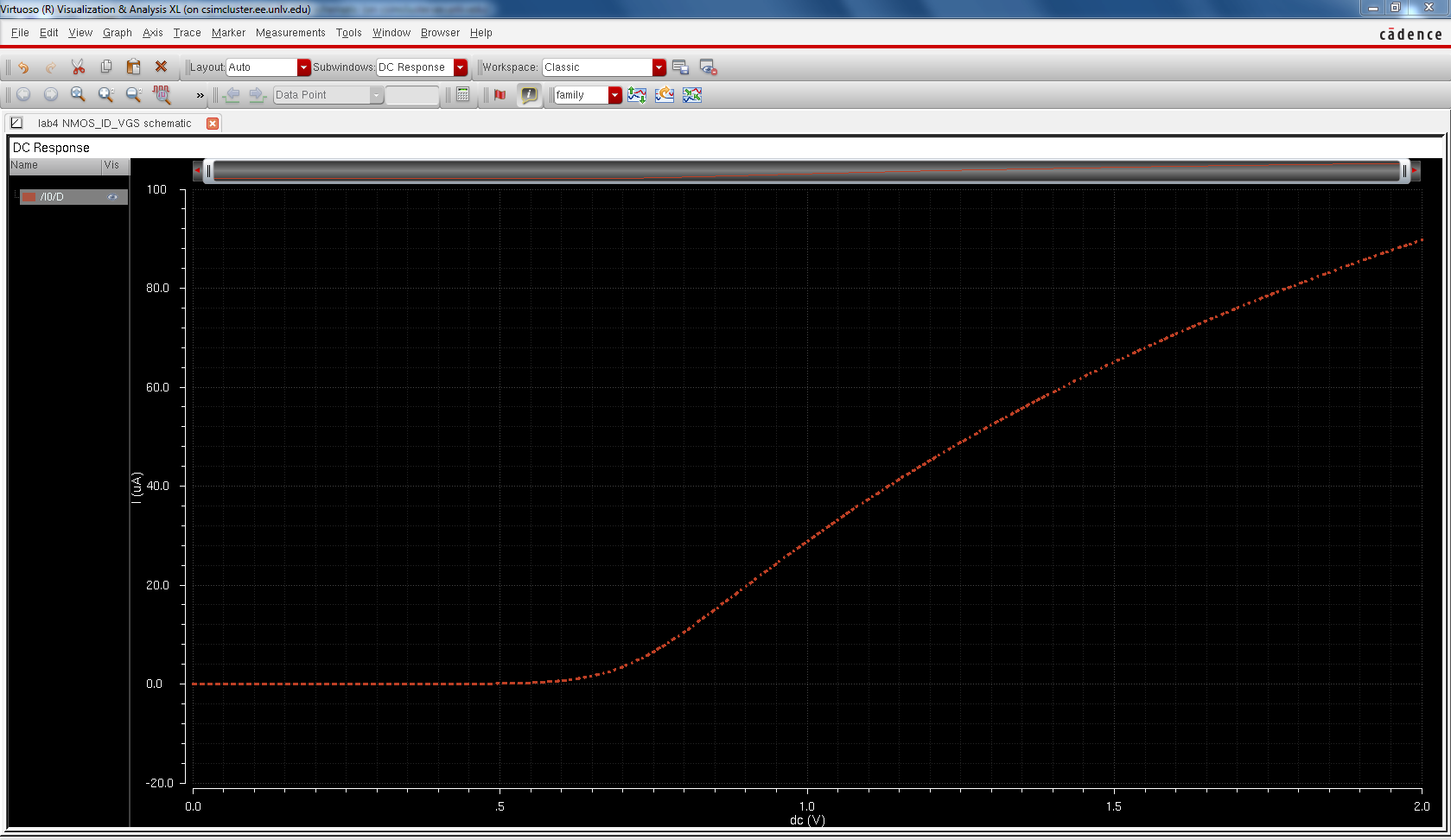Click the cadence logo
The image size is (1451, 840).
(1410, 34)
